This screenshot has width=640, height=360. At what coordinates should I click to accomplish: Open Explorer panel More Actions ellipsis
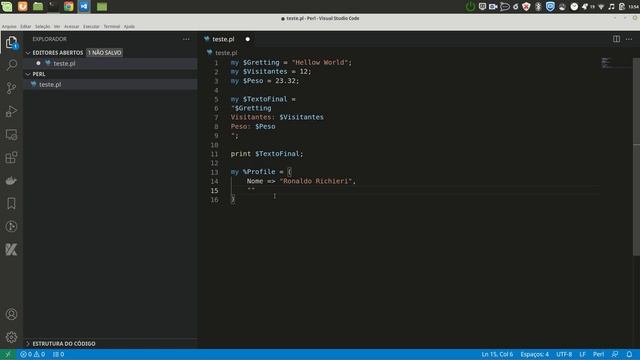click(186, 39)
